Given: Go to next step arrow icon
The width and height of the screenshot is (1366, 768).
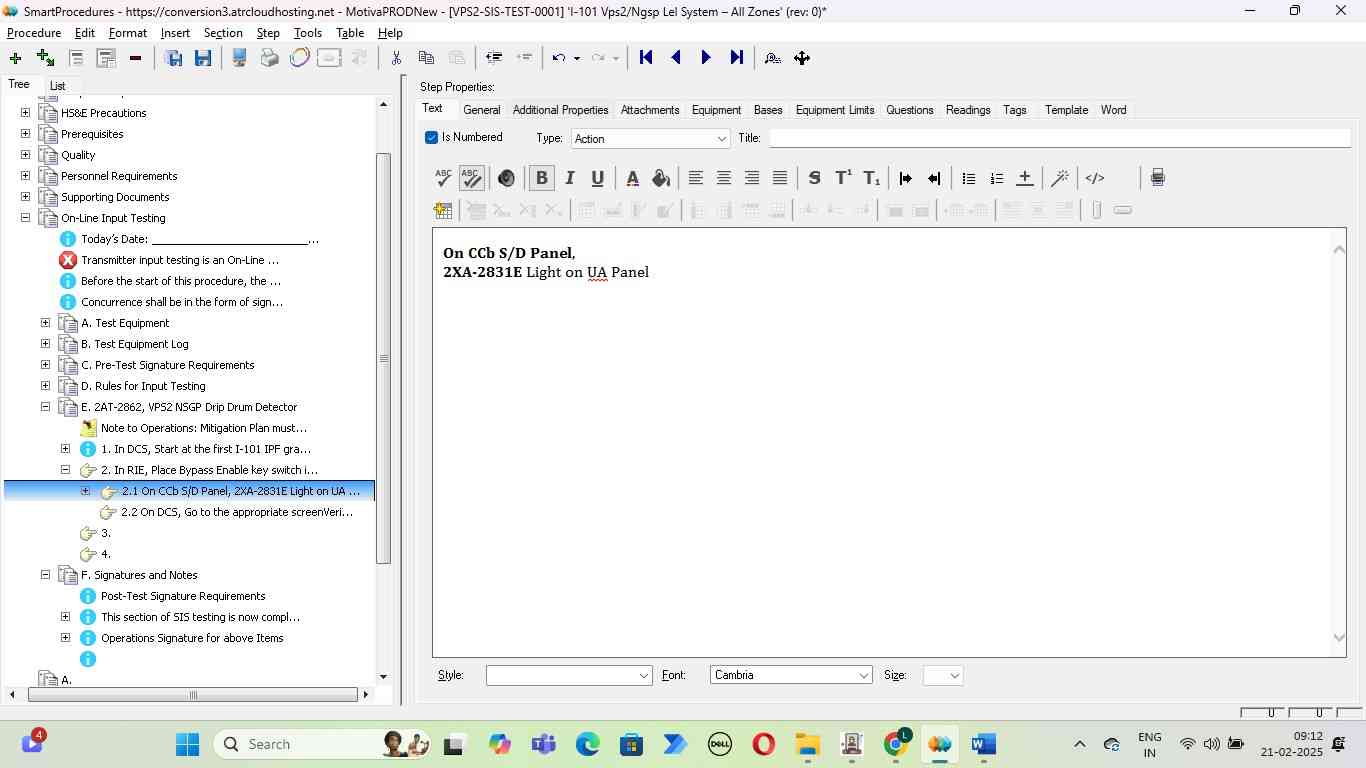Looking at the screenshot, I should pos(706,58).
